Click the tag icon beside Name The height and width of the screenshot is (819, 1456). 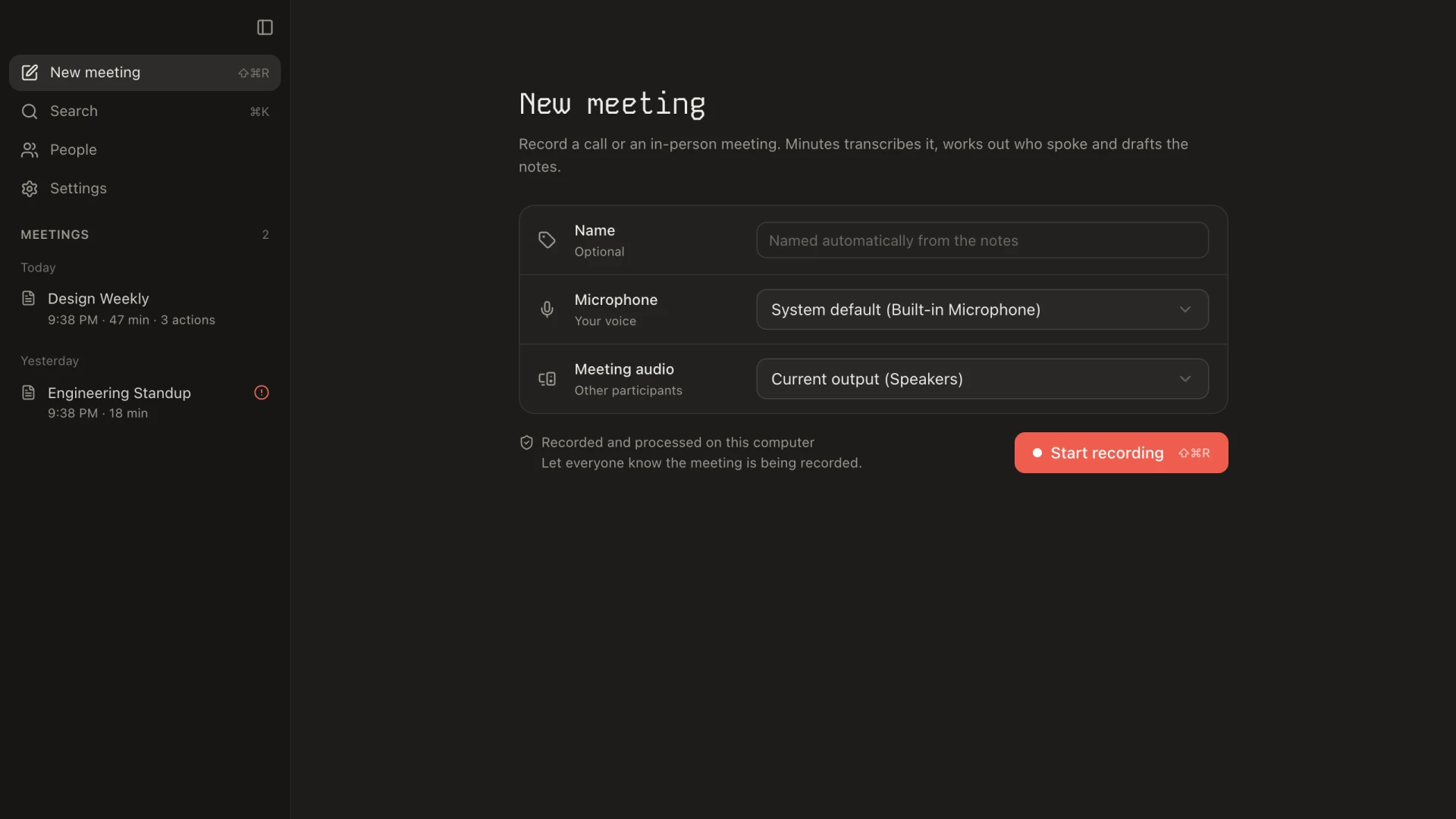547,240
